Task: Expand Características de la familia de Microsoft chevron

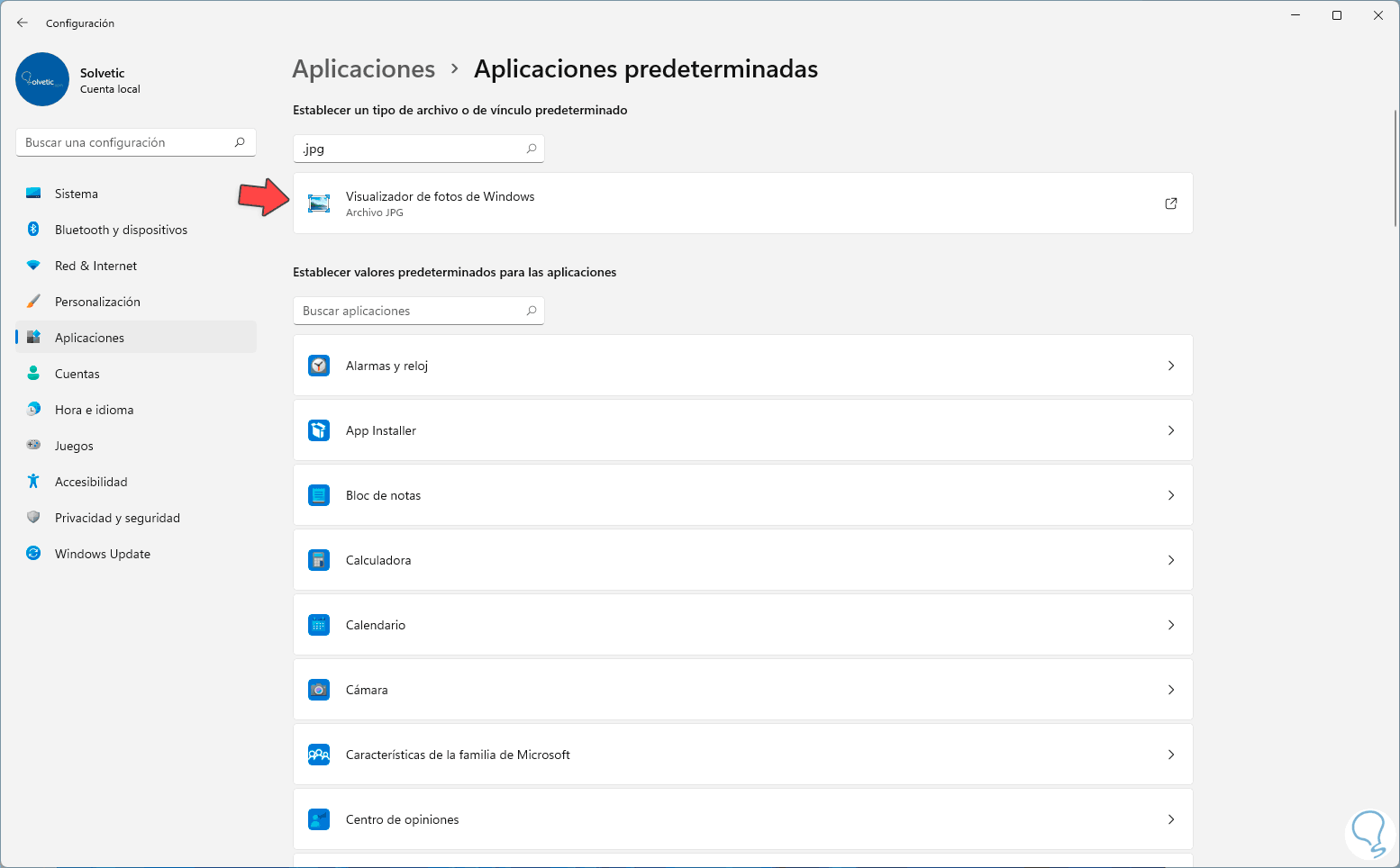Action: point(1171,755)
